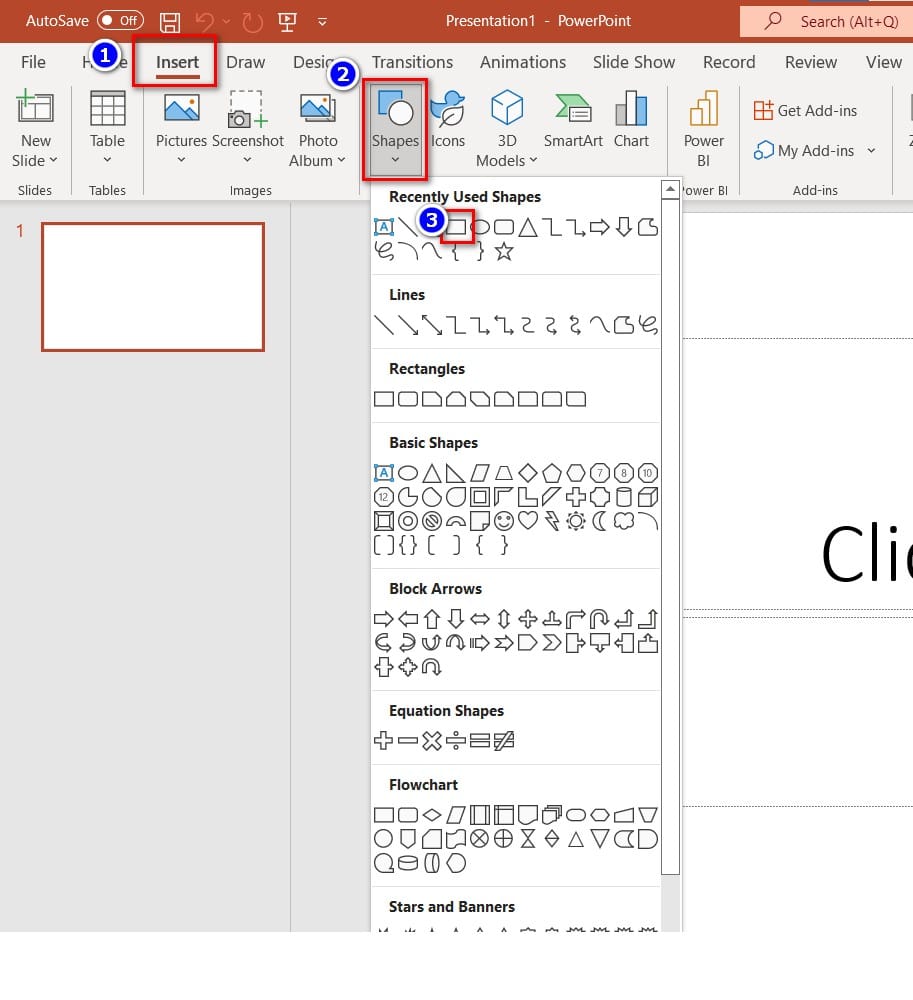
Task: Select slide 1 thumbnail
Action: (153, 287)
